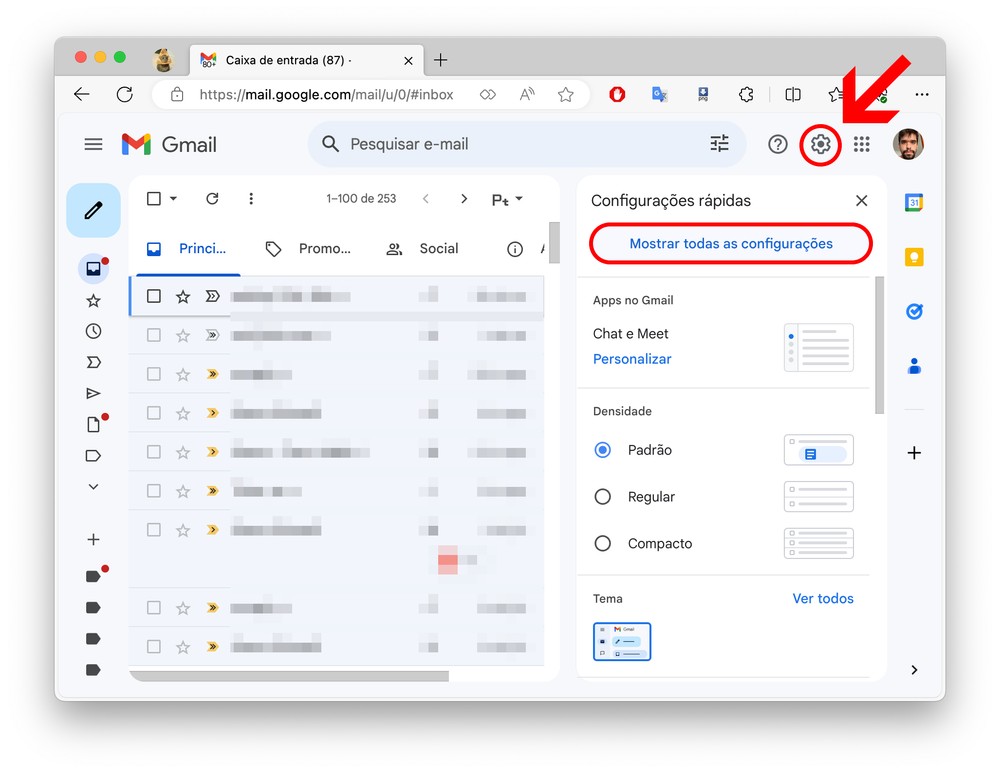1000x773 pixels.
Task: Open the Inbox icon in sidebar
Action: click(x=93, y=269)
